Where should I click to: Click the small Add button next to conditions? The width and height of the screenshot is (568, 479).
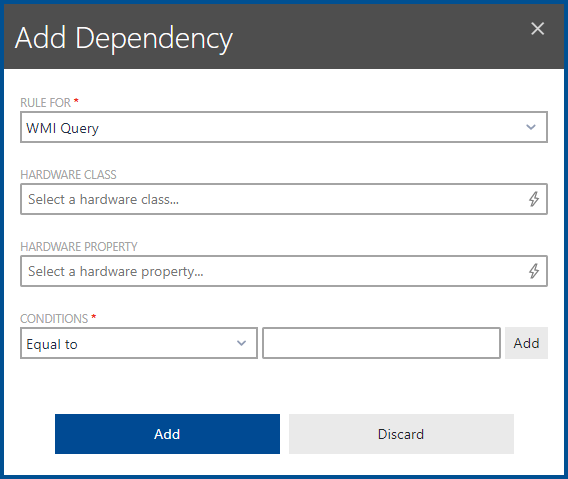(526, 343)
